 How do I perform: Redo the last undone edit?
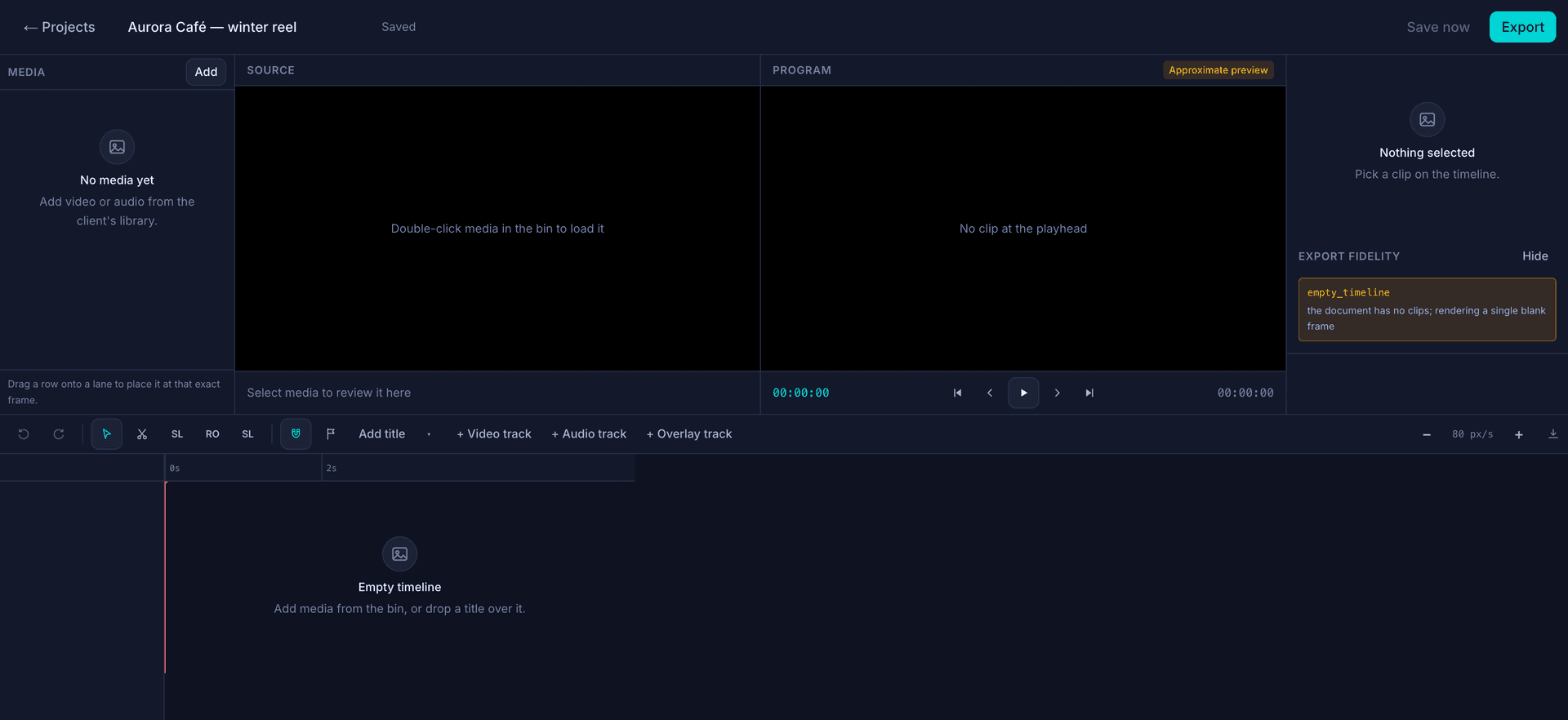coord(59,434)
